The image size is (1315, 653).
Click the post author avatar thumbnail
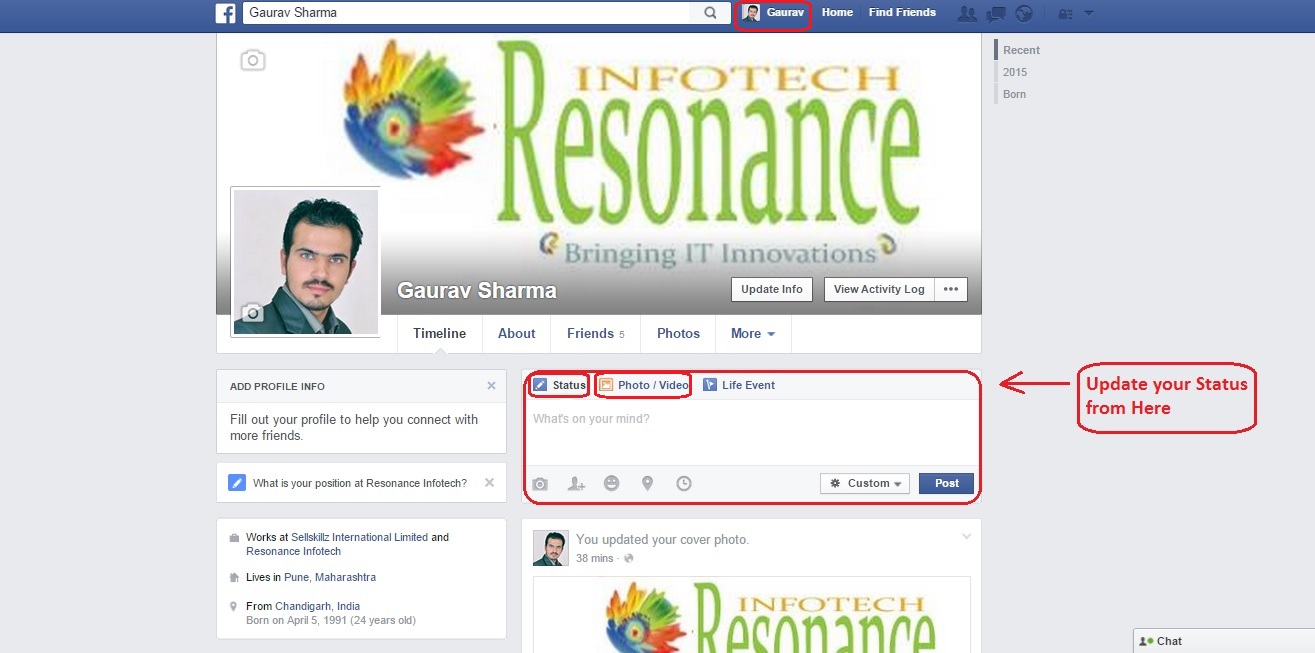click(551, 548)
